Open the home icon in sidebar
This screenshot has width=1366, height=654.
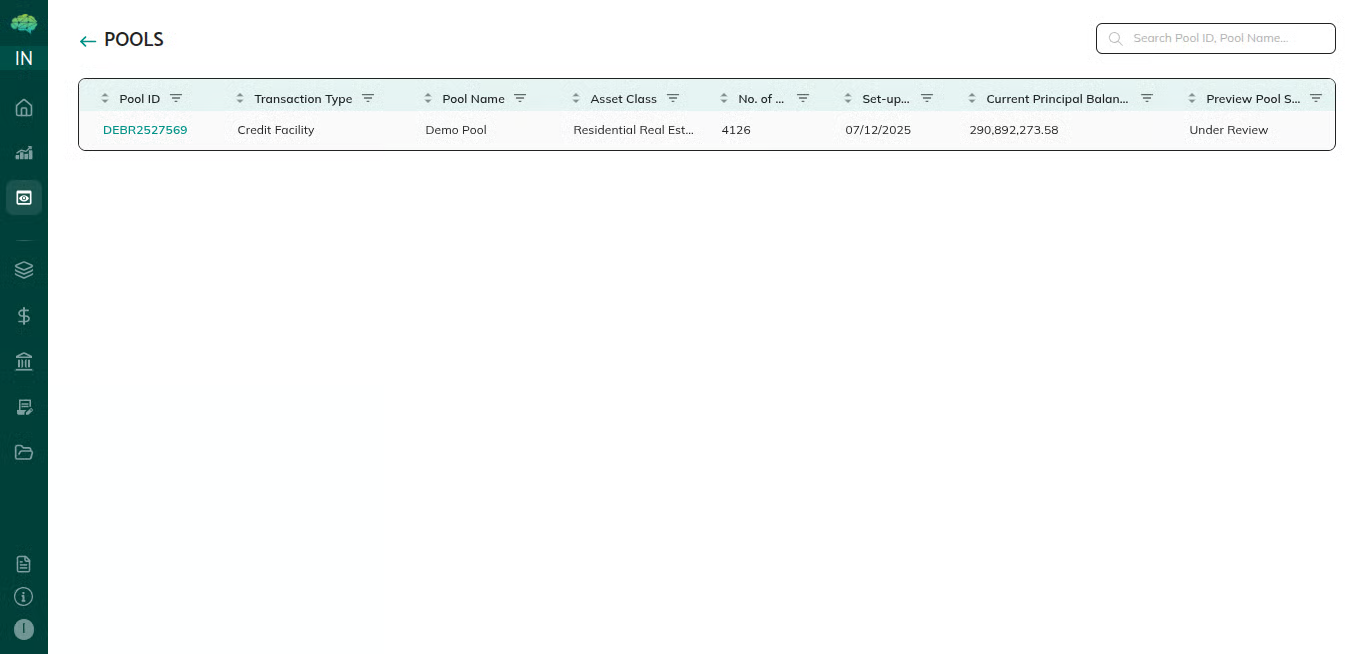(x=24, y=107)
